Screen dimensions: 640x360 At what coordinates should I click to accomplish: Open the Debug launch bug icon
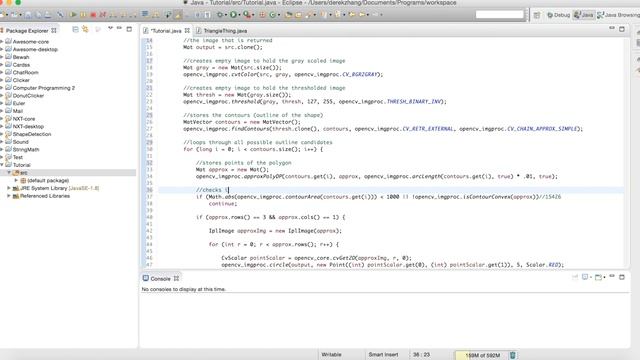(220, 15)
